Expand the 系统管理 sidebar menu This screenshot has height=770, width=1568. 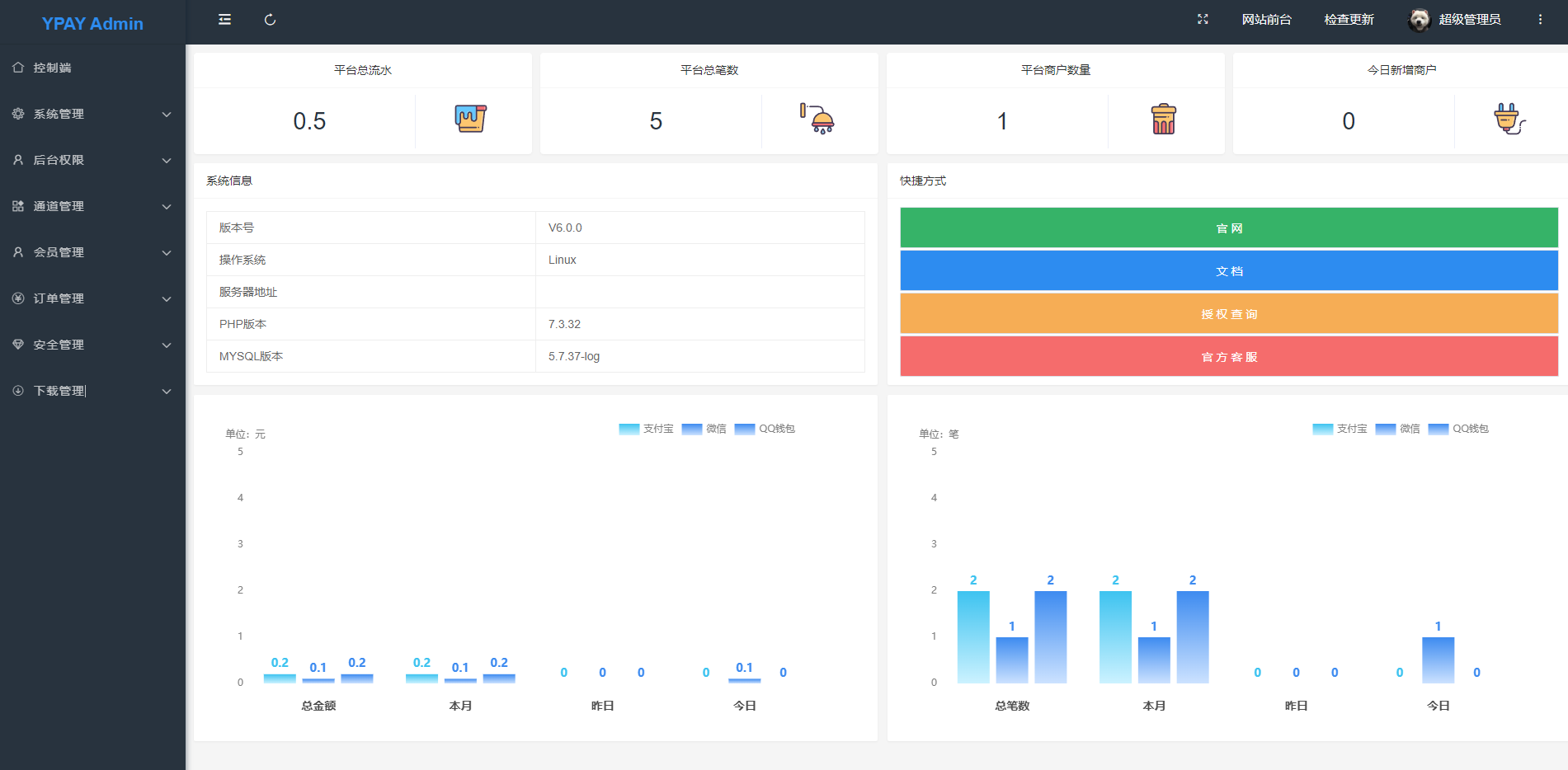[x=92, y=114]
